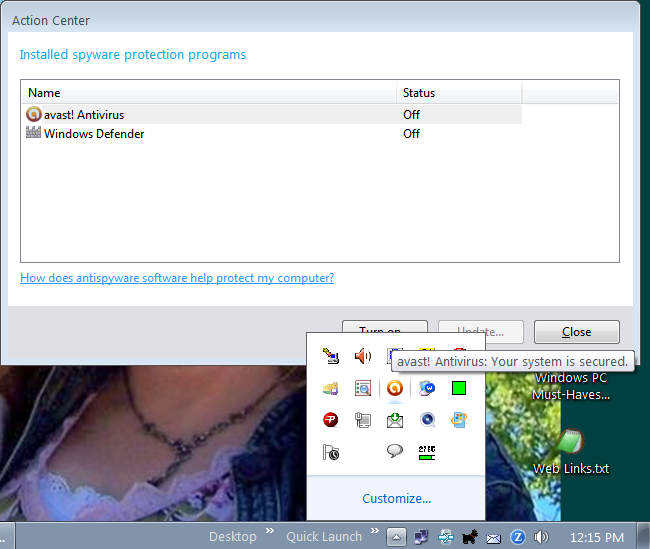Click the battery meter icon with green bar
The width and height of the screenshot is (650, 549).
(x=427, y=453)
